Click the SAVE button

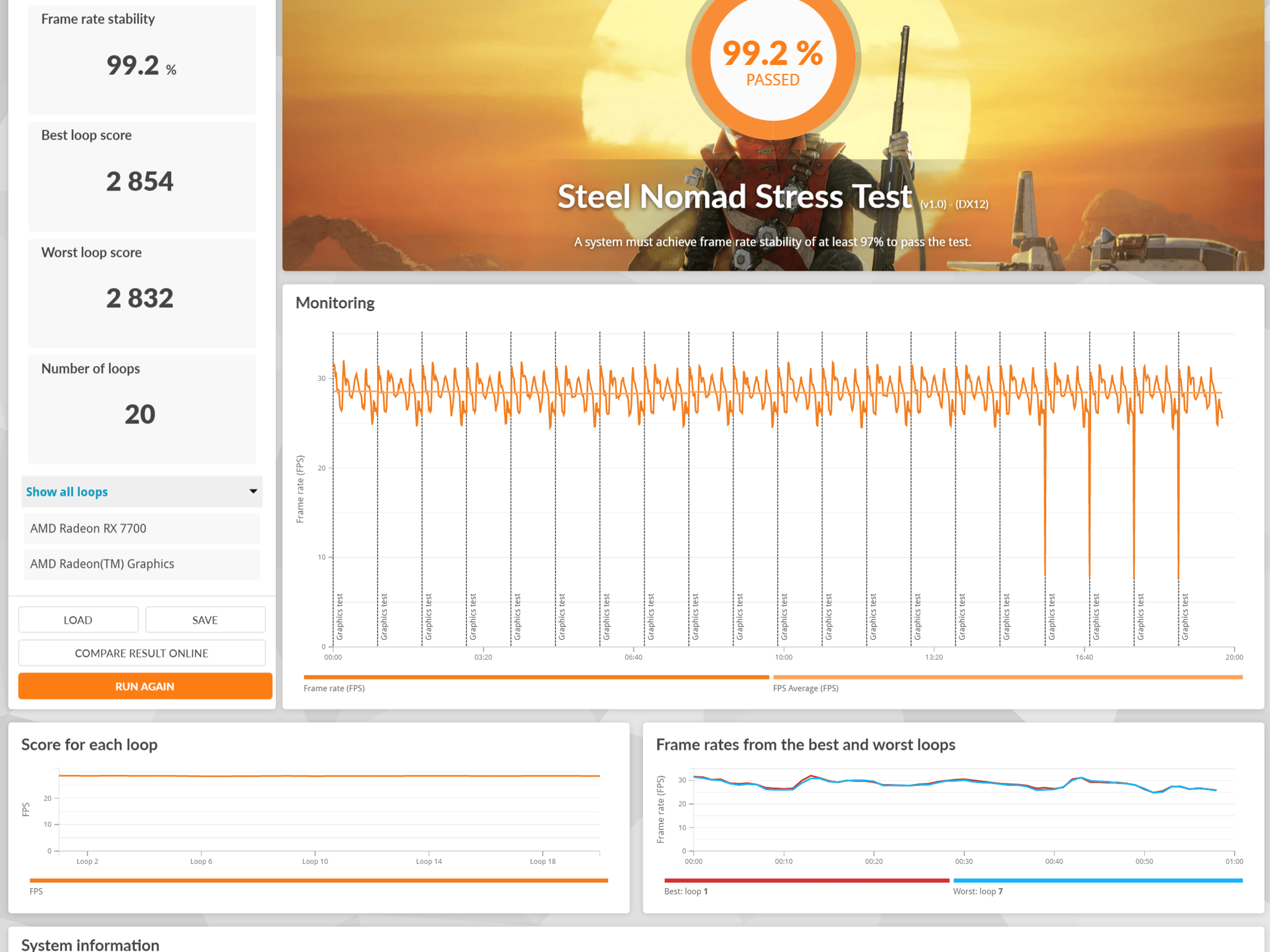click(x=205, y=620)
